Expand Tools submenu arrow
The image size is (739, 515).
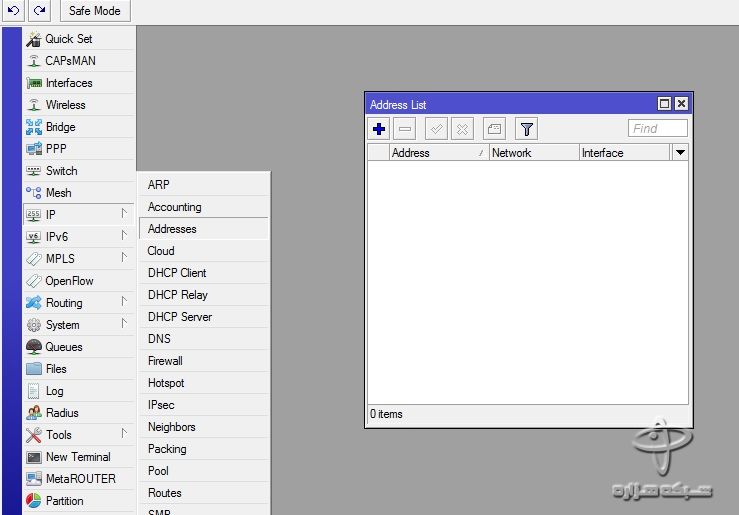[124, 433]
